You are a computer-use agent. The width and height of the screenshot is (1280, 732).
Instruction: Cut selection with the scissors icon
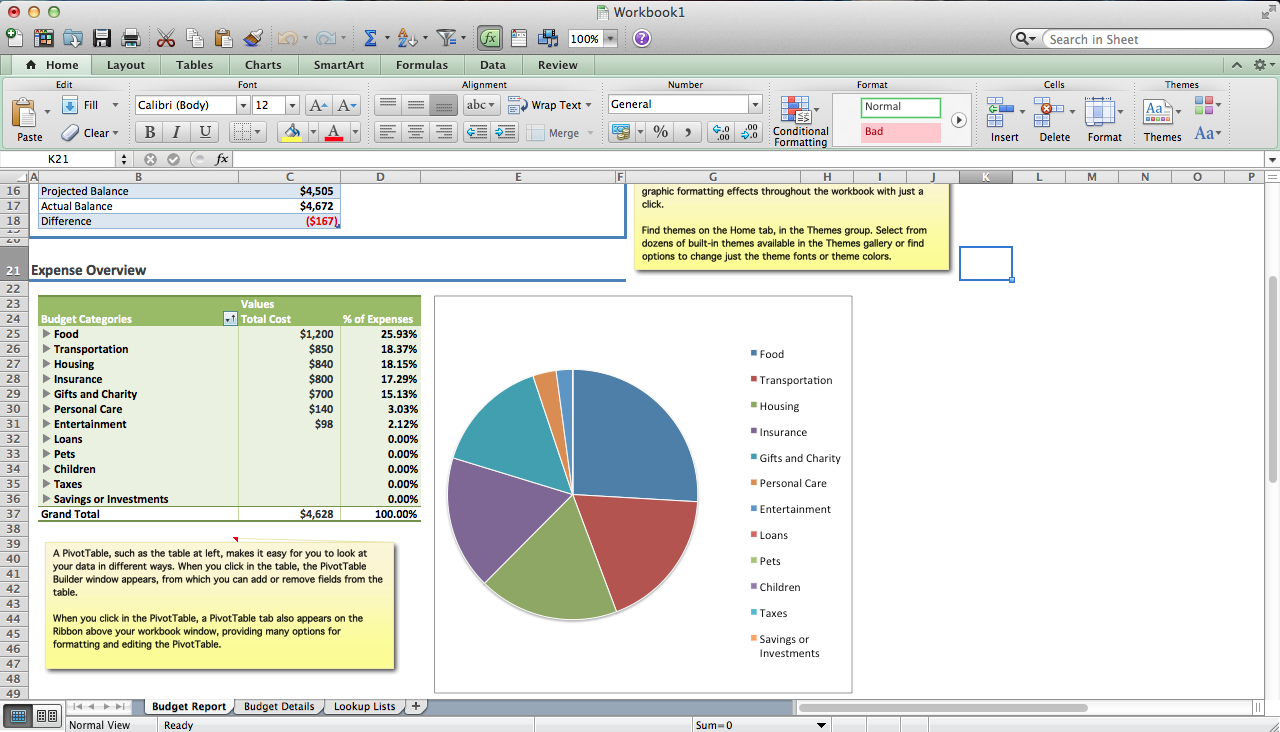166,38
